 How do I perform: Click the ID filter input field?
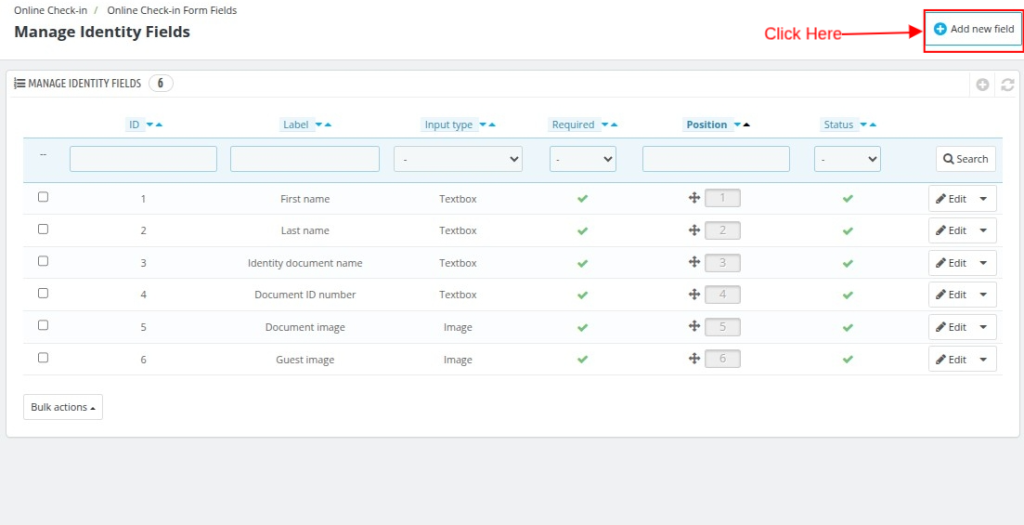[x=143, y=159]
